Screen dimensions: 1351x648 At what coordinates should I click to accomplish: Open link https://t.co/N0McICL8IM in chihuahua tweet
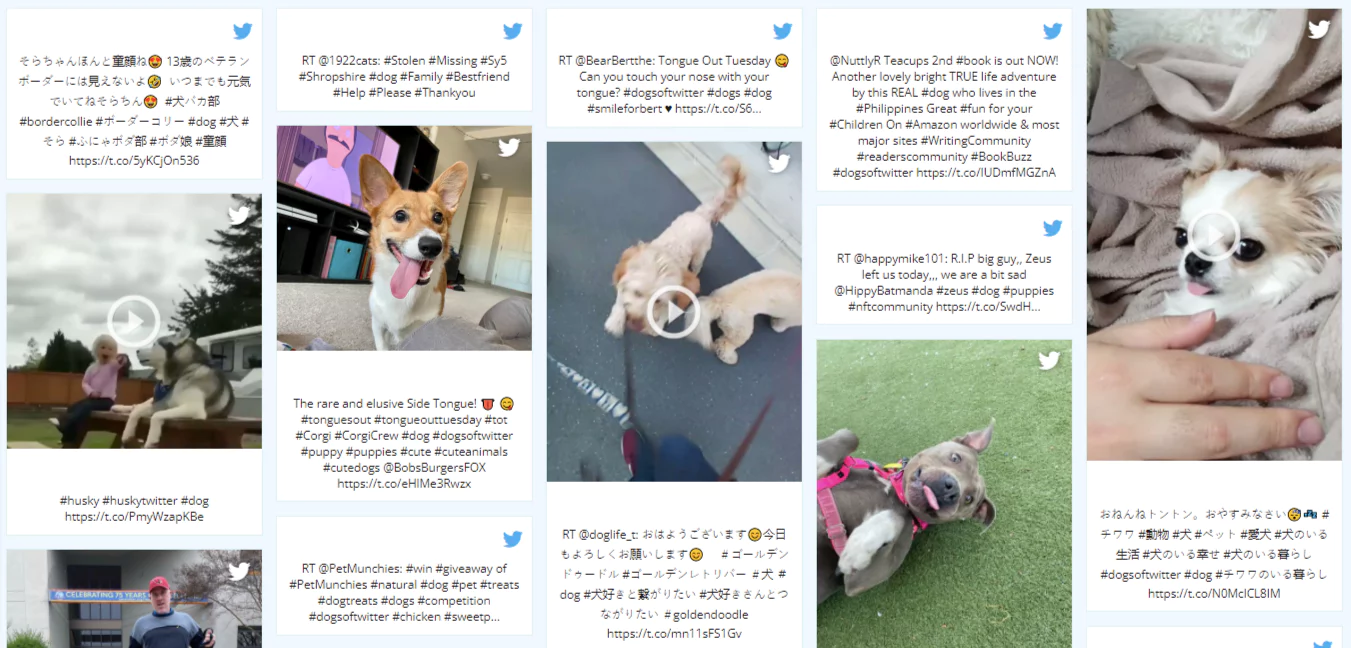click(x=1214, y=594)
